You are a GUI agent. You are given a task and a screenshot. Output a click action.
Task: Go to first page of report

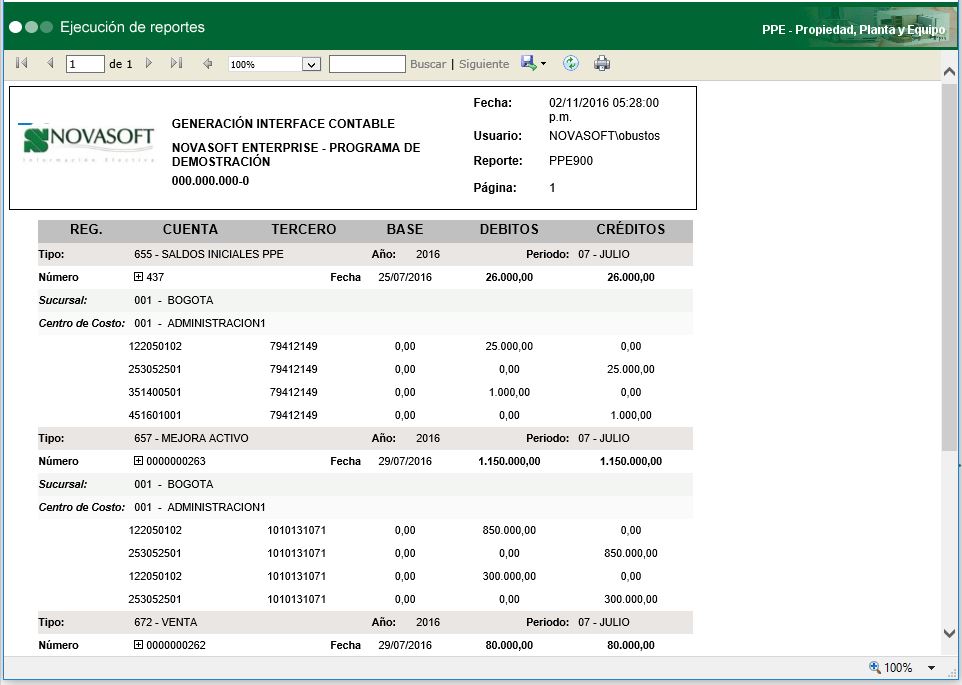pyautogui.click(x=22, y=64)
